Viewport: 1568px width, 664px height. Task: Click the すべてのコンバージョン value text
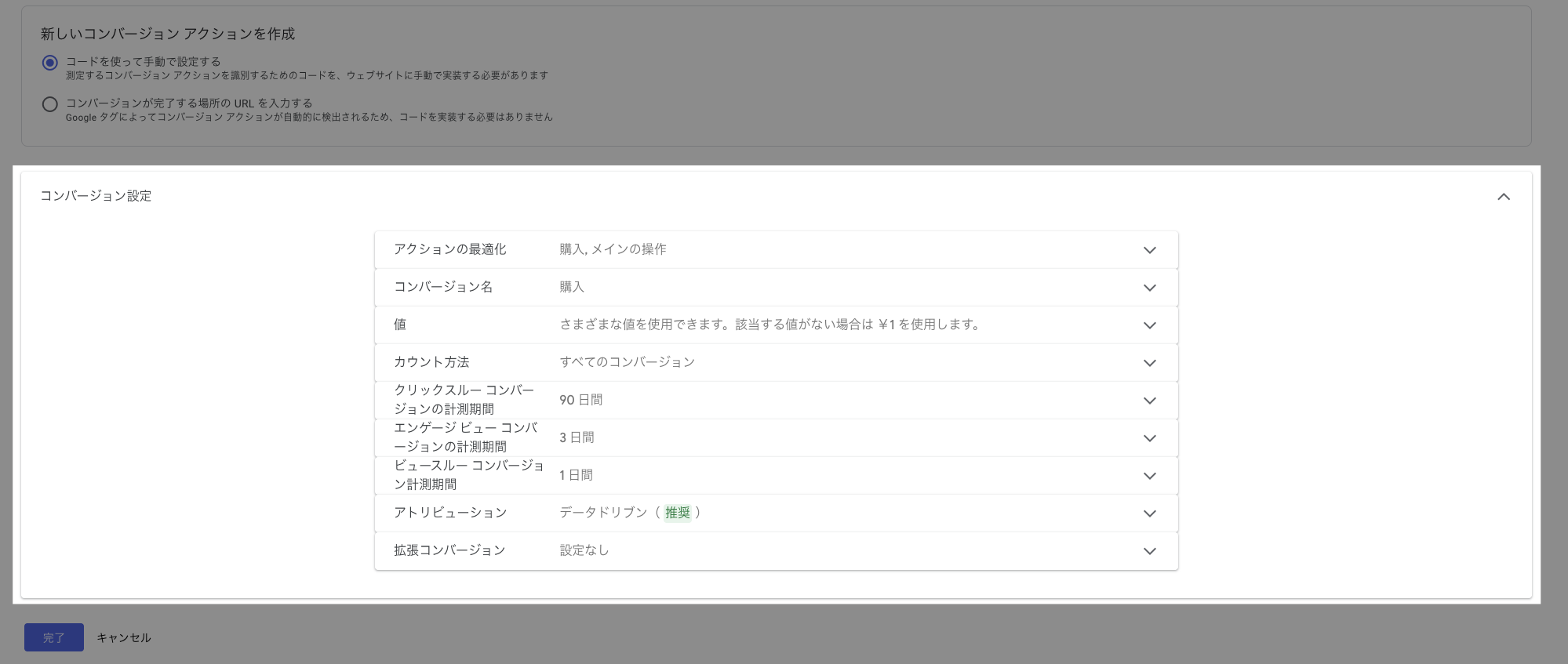point(627,362)
